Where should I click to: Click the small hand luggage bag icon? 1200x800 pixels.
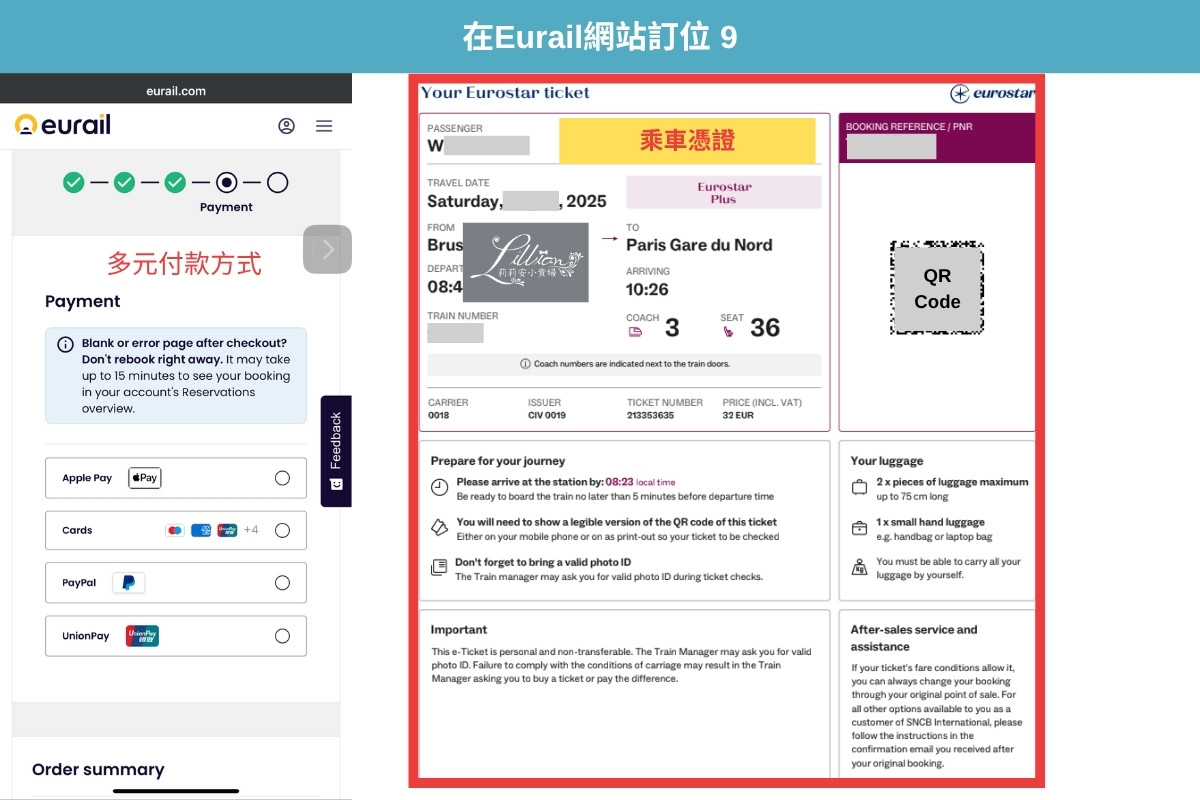(x=859, y=527)
